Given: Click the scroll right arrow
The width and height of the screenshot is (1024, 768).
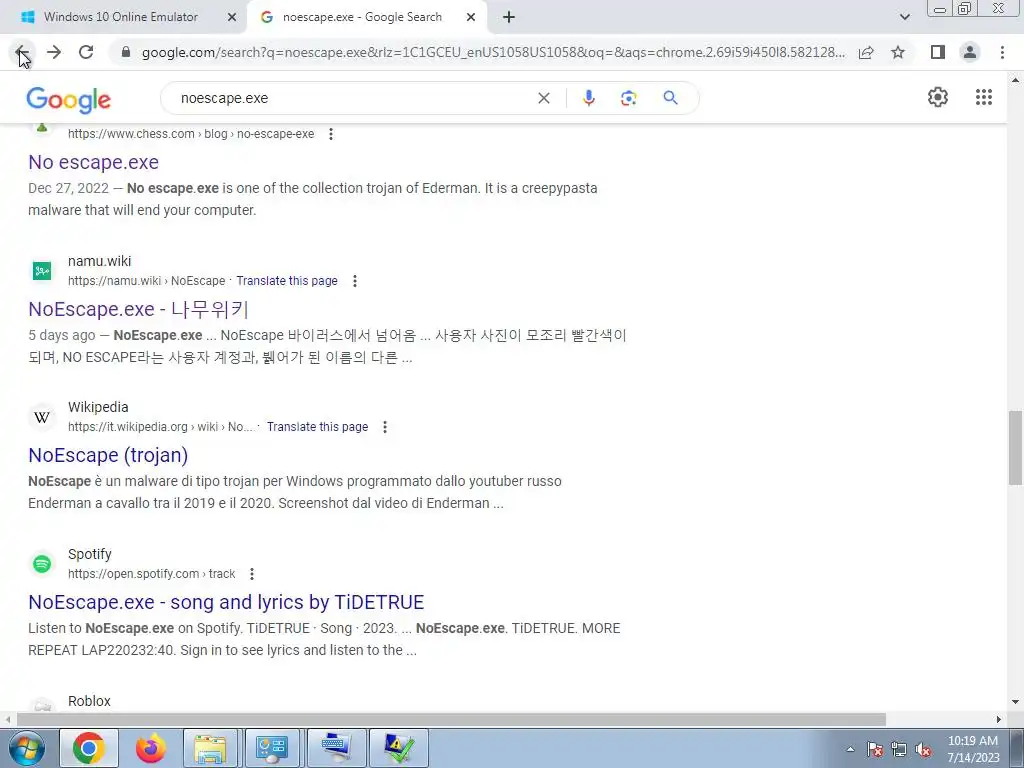Looking at the screenshot, I should pyautogui.click(x=999, y=720).
